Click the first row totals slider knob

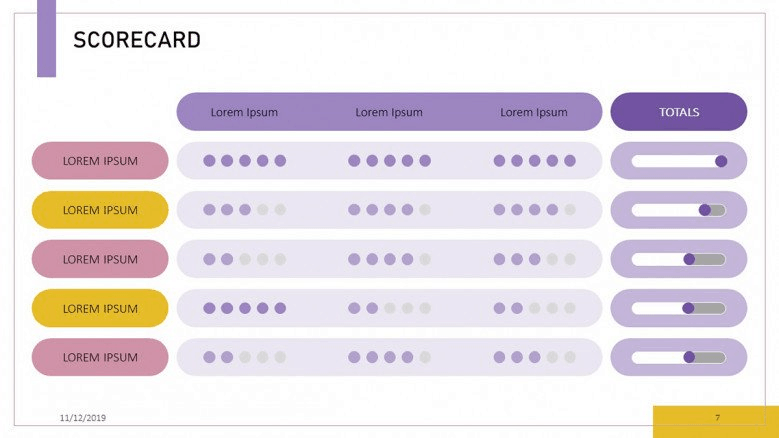click(x=721, y=161)
